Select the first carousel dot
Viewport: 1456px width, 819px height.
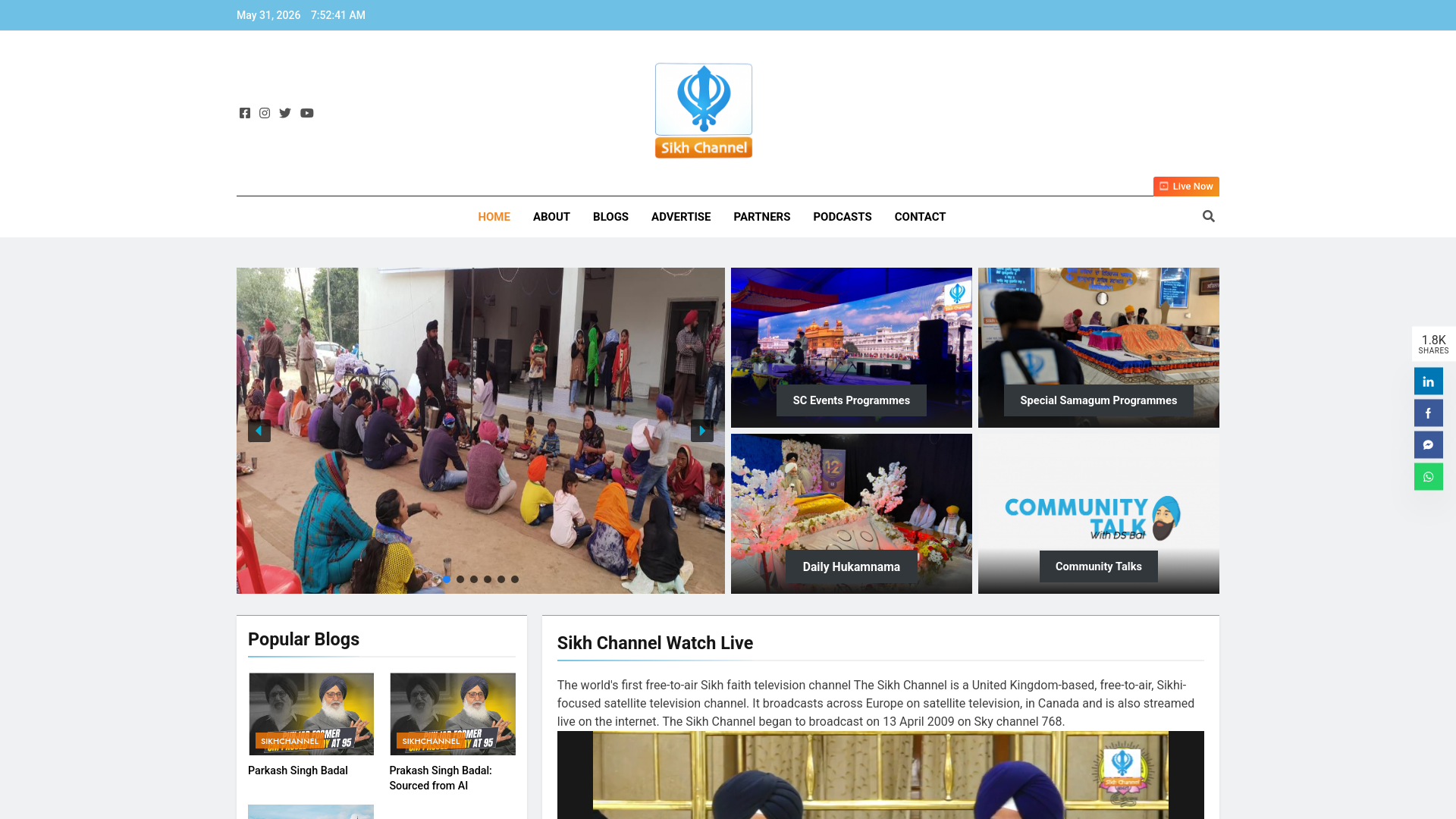click(x=447, y=579)
